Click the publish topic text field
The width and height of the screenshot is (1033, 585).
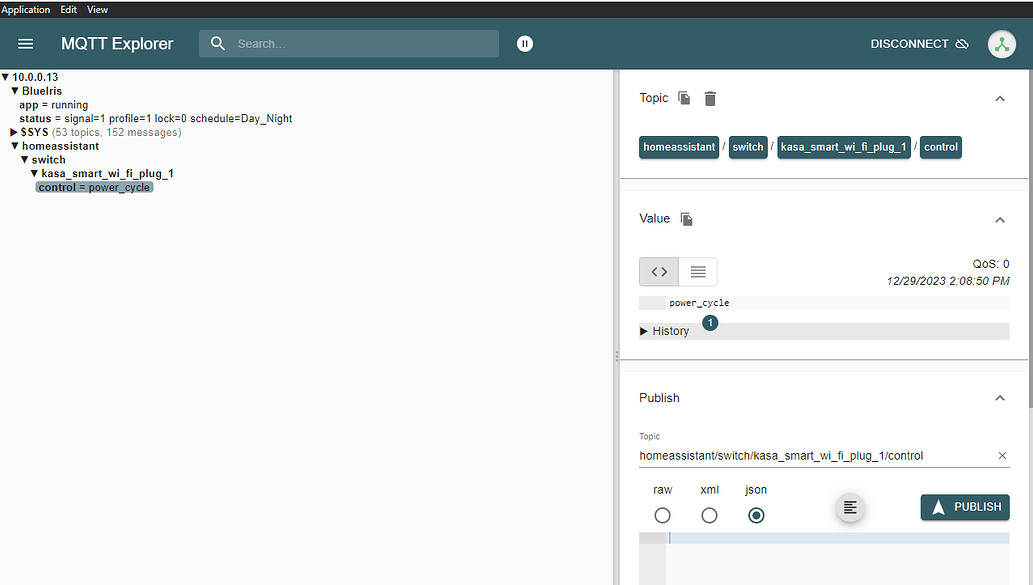(x=816, y=455)
